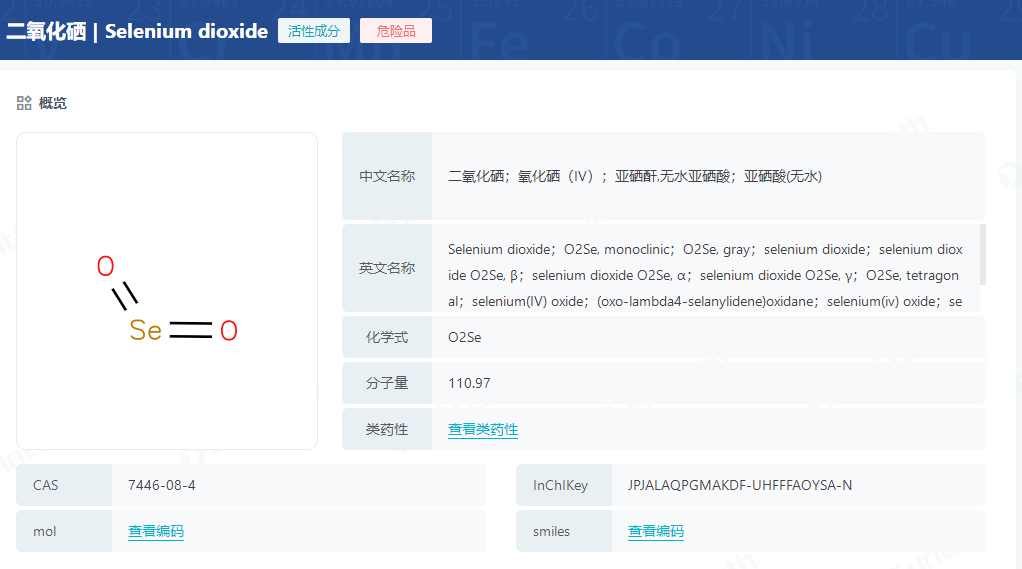1022x569 pixels.
Task: Select the InChIKey JPJALAQPGMAKDF-UHFFFAOYSA-N value
Action: tap(740, 485)
